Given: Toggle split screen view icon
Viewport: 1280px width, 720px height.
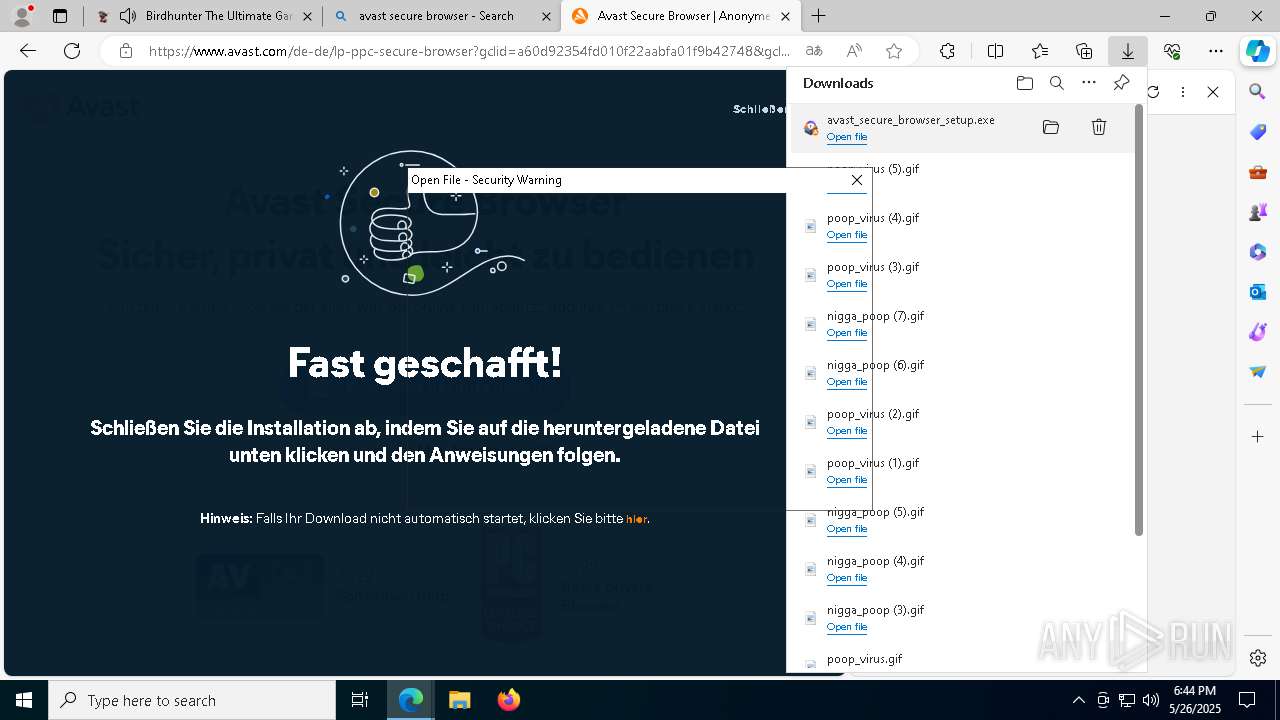Looking at the screenshot, I should tap(995, 51).
